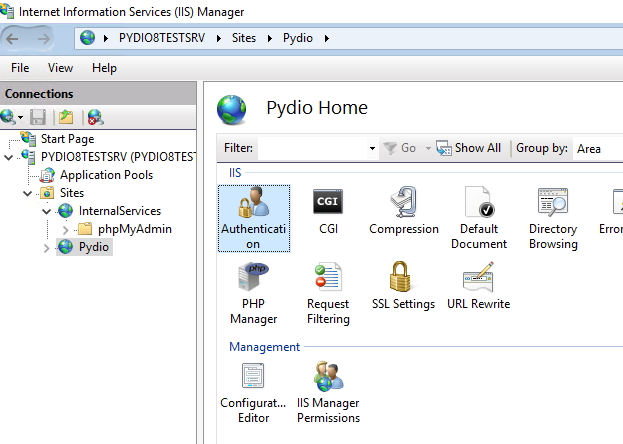
Task: Collapse the Sites tree node
Action: (27, 194)
